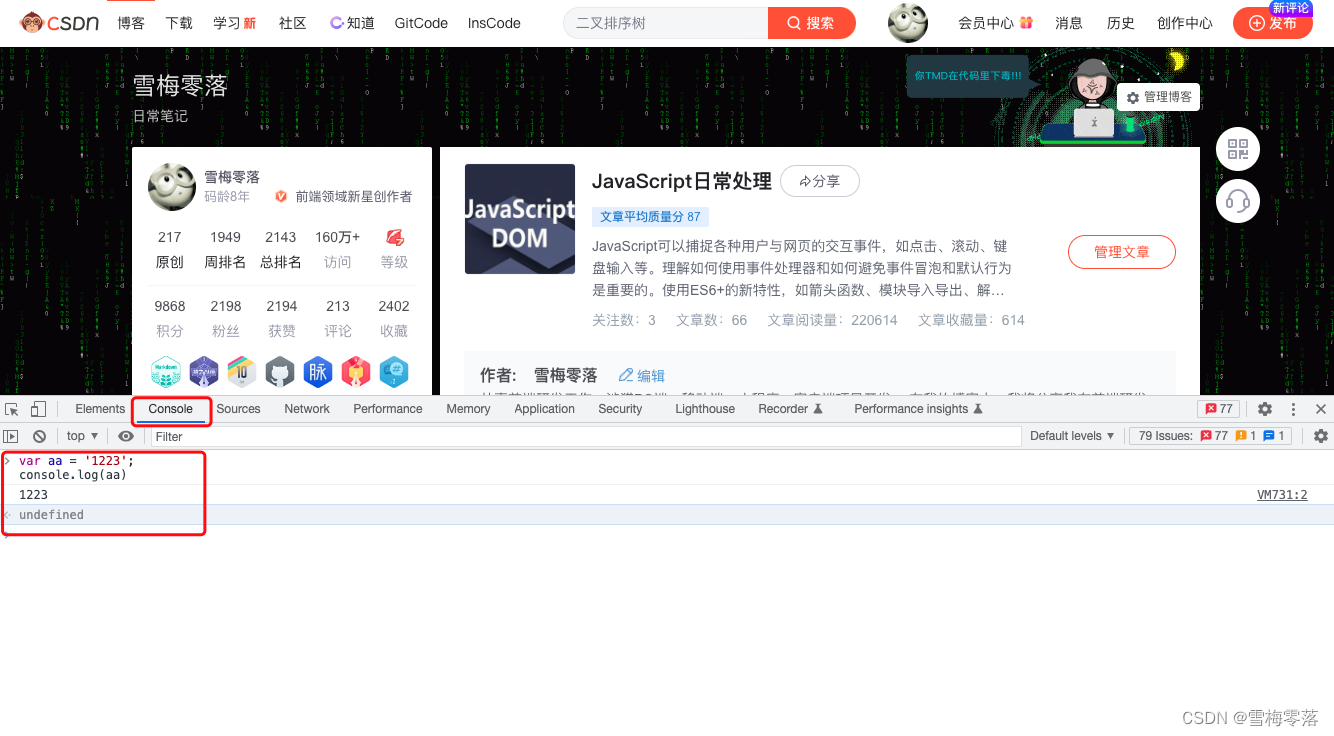Click the CSDN logo
Image resolution: width=1334 pixels, height=736 pixels.
[59, 22]
